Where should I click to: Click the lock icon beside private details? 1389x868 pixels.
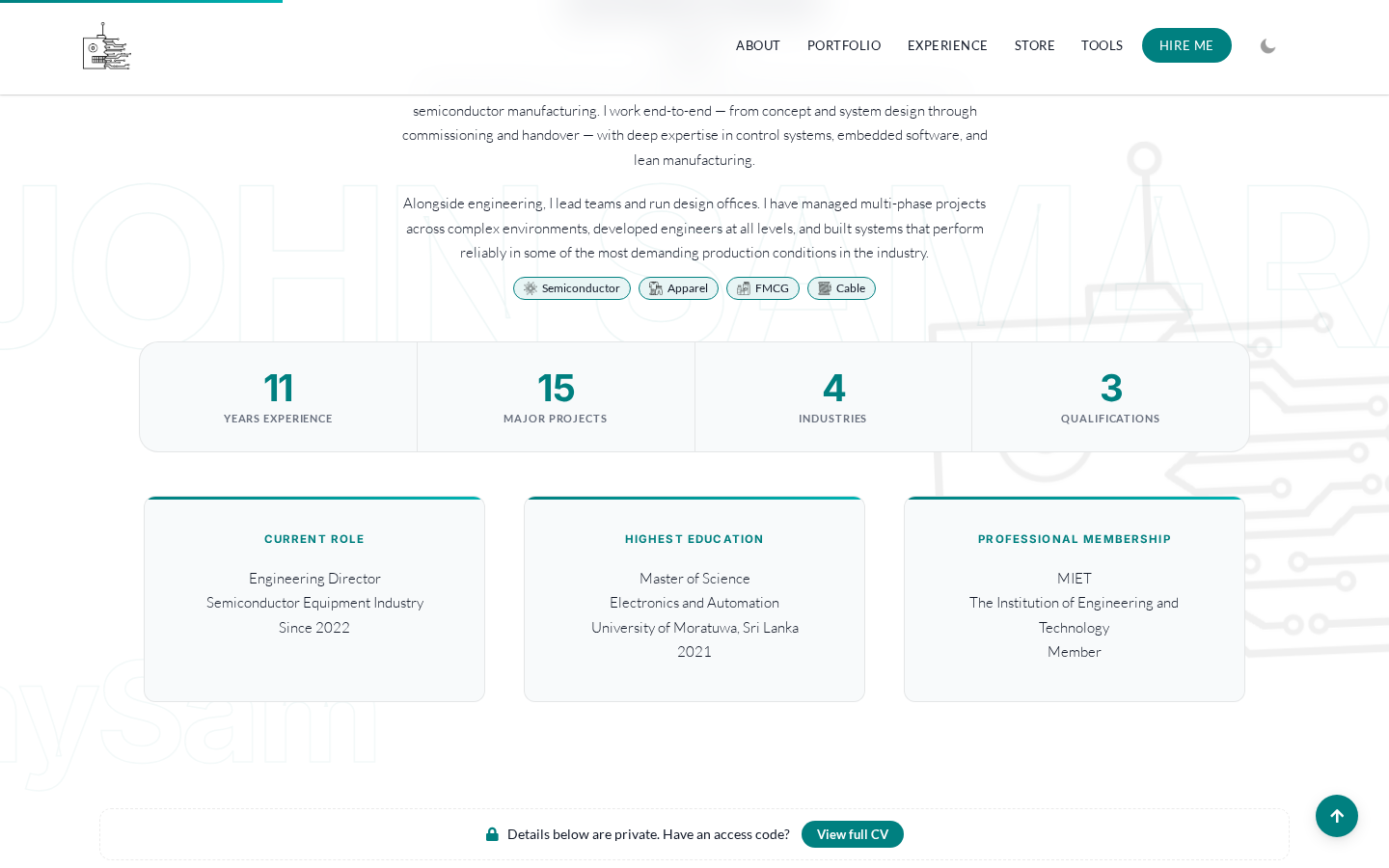(x=492, y=834)
